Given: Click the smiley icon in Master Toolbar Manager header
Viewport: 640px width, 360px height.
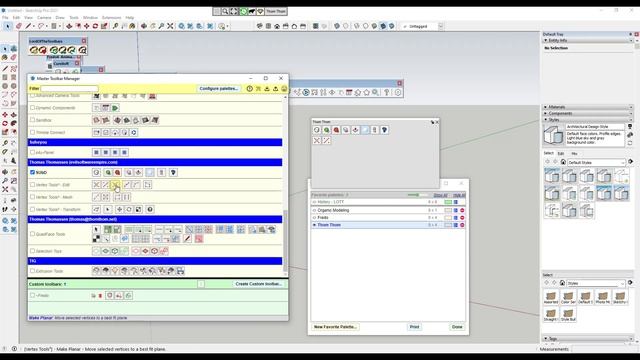Looking at the screenshot, I should point(284,89).
